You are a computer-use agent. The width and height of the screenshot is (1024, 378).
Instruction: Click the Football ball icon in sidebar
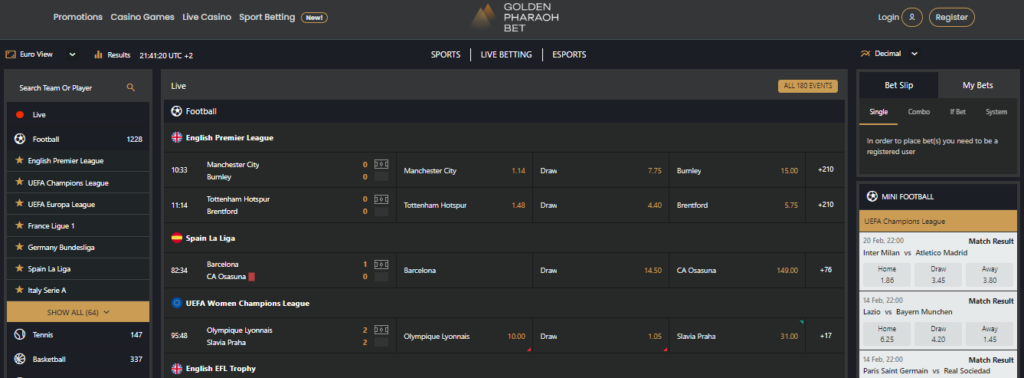pos(20,139)
